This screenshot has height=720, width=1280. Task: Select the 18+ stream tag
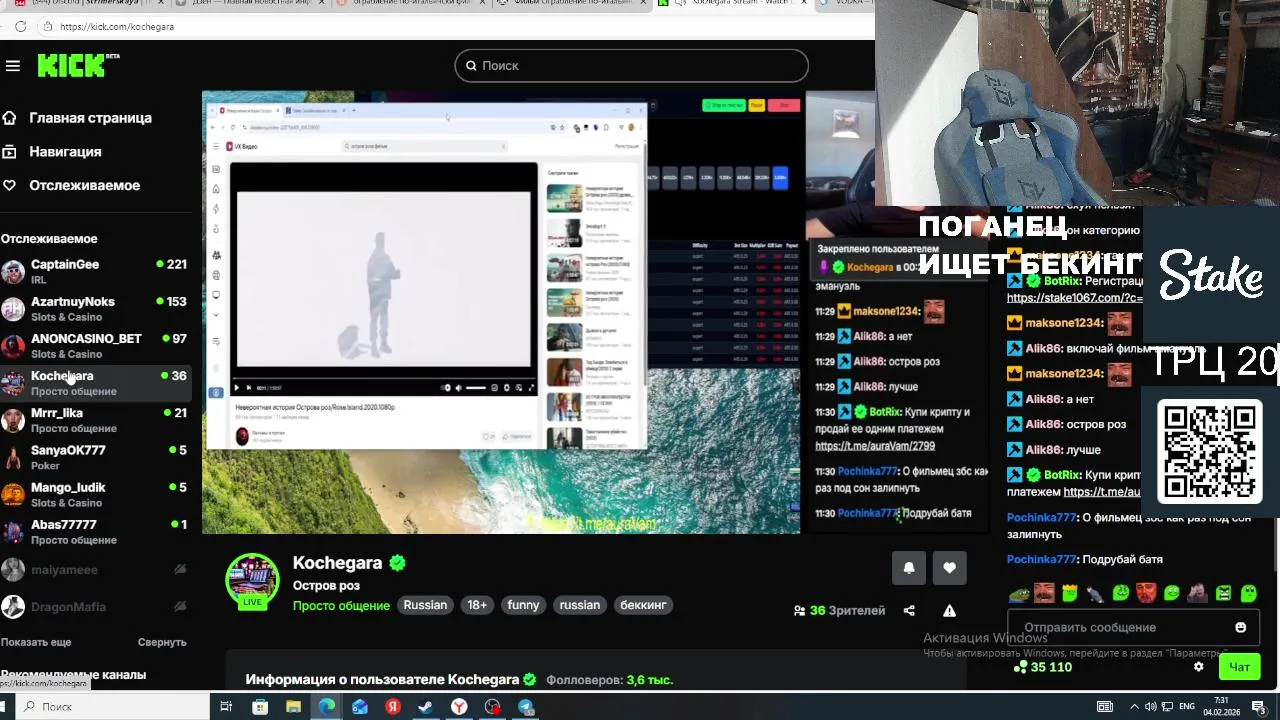pyautogui.click(x=477, y=605)
